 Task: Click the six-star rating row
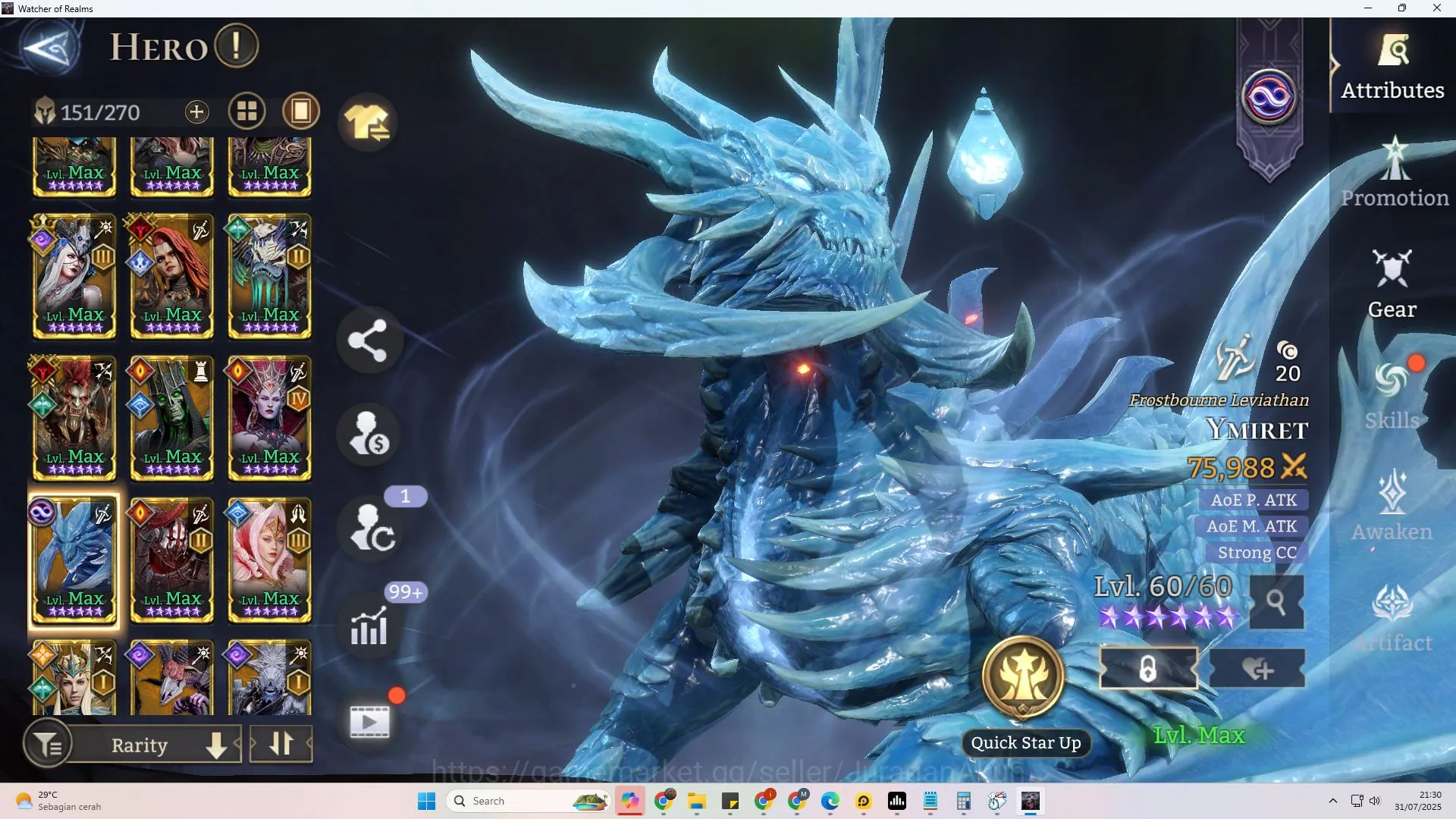1168,617
